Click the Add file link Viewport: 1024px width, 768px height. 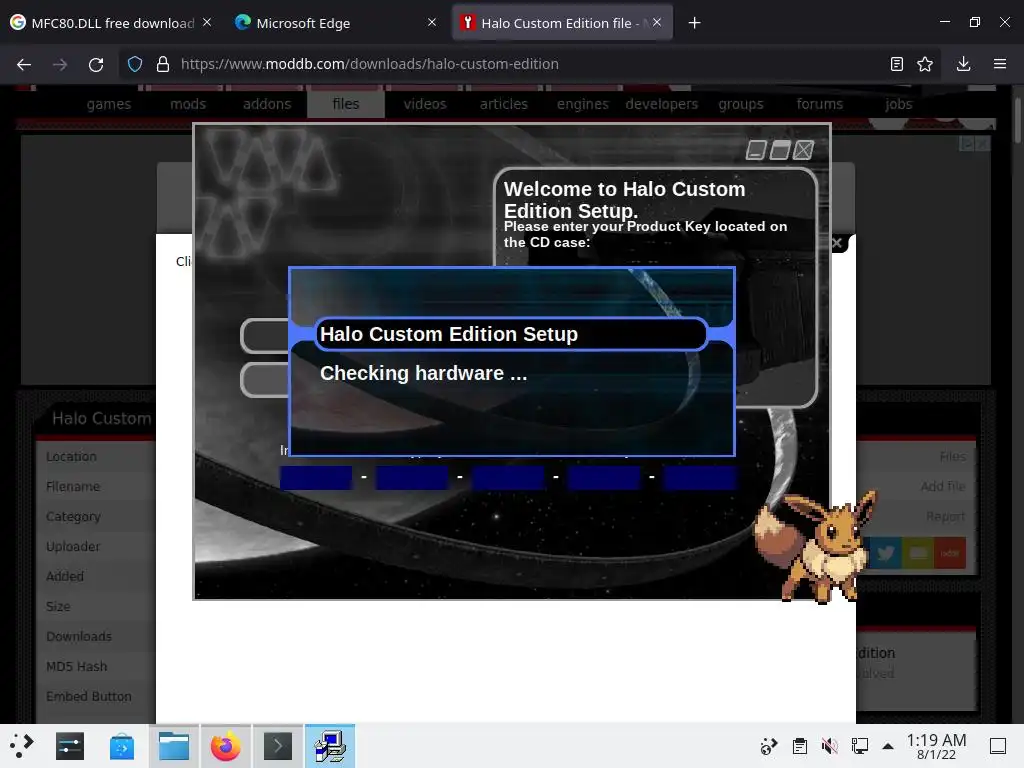(942, 486)
